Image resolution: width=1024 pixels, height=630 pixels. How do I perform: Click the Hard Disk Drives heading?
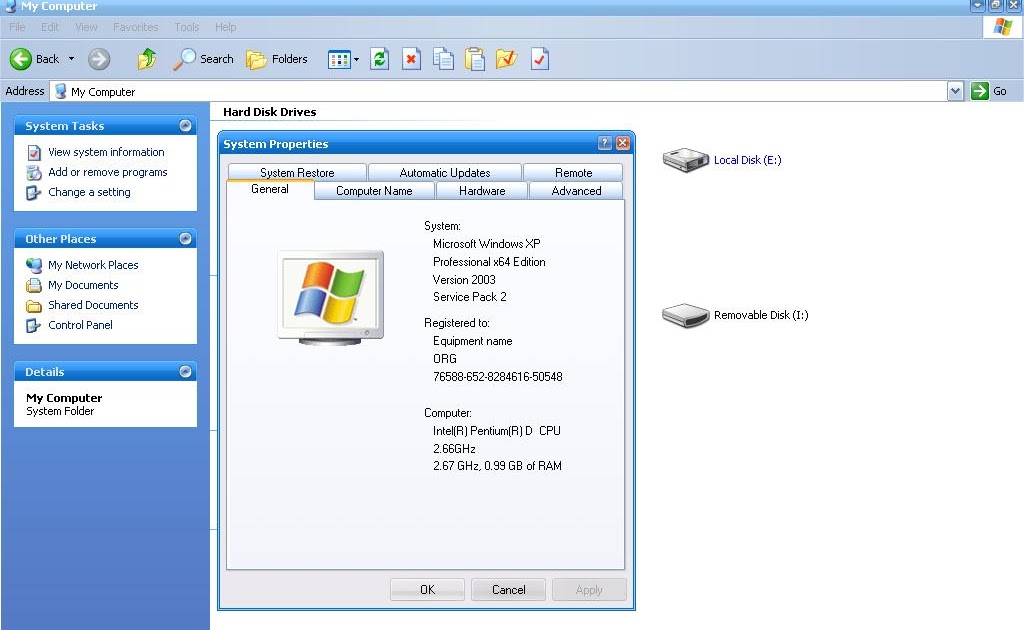pyautogui.click(x=270, y=112)
